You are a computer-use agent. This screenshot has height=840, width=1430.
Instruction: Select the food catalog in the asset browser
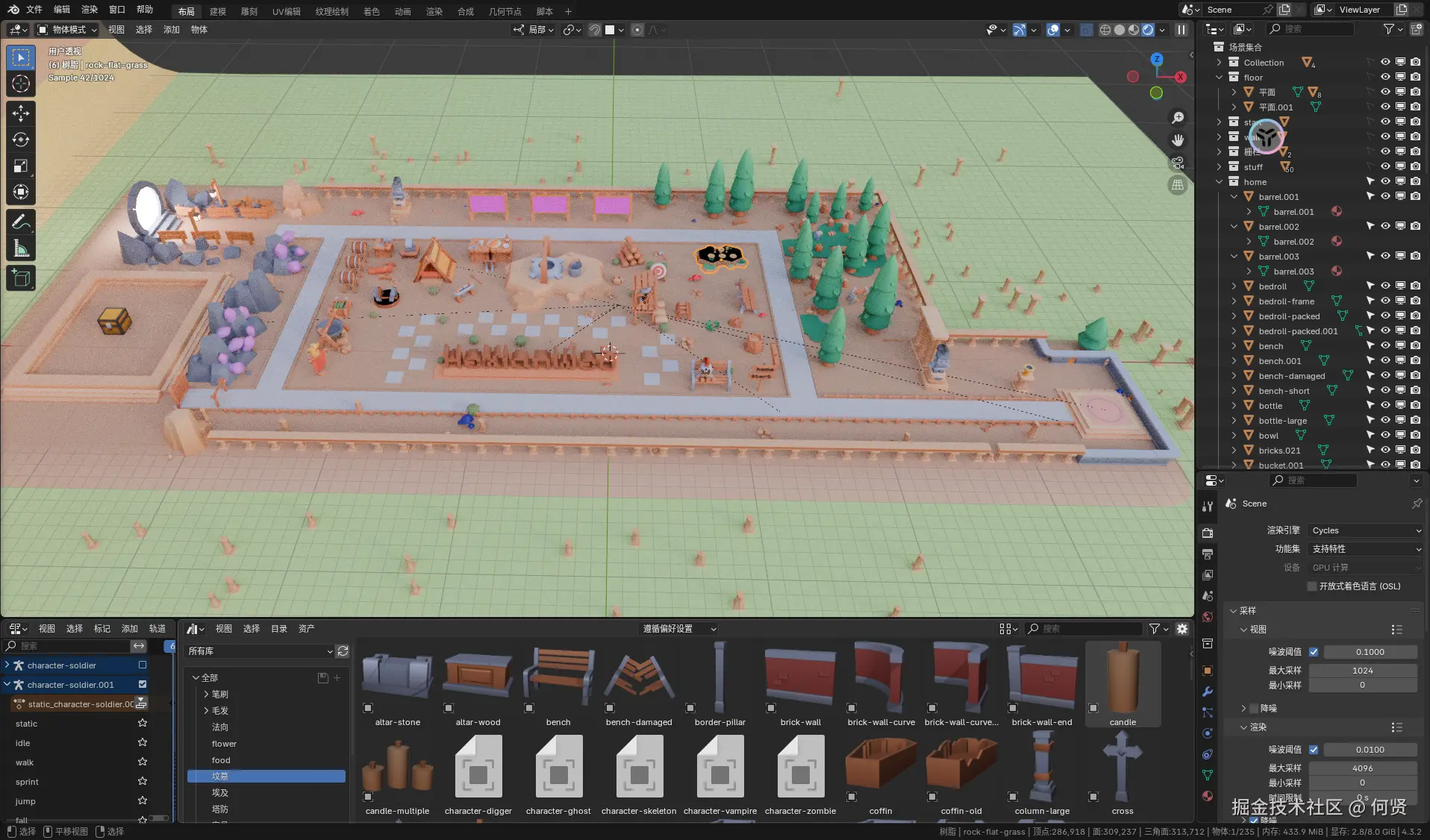(x=221, y=760)
